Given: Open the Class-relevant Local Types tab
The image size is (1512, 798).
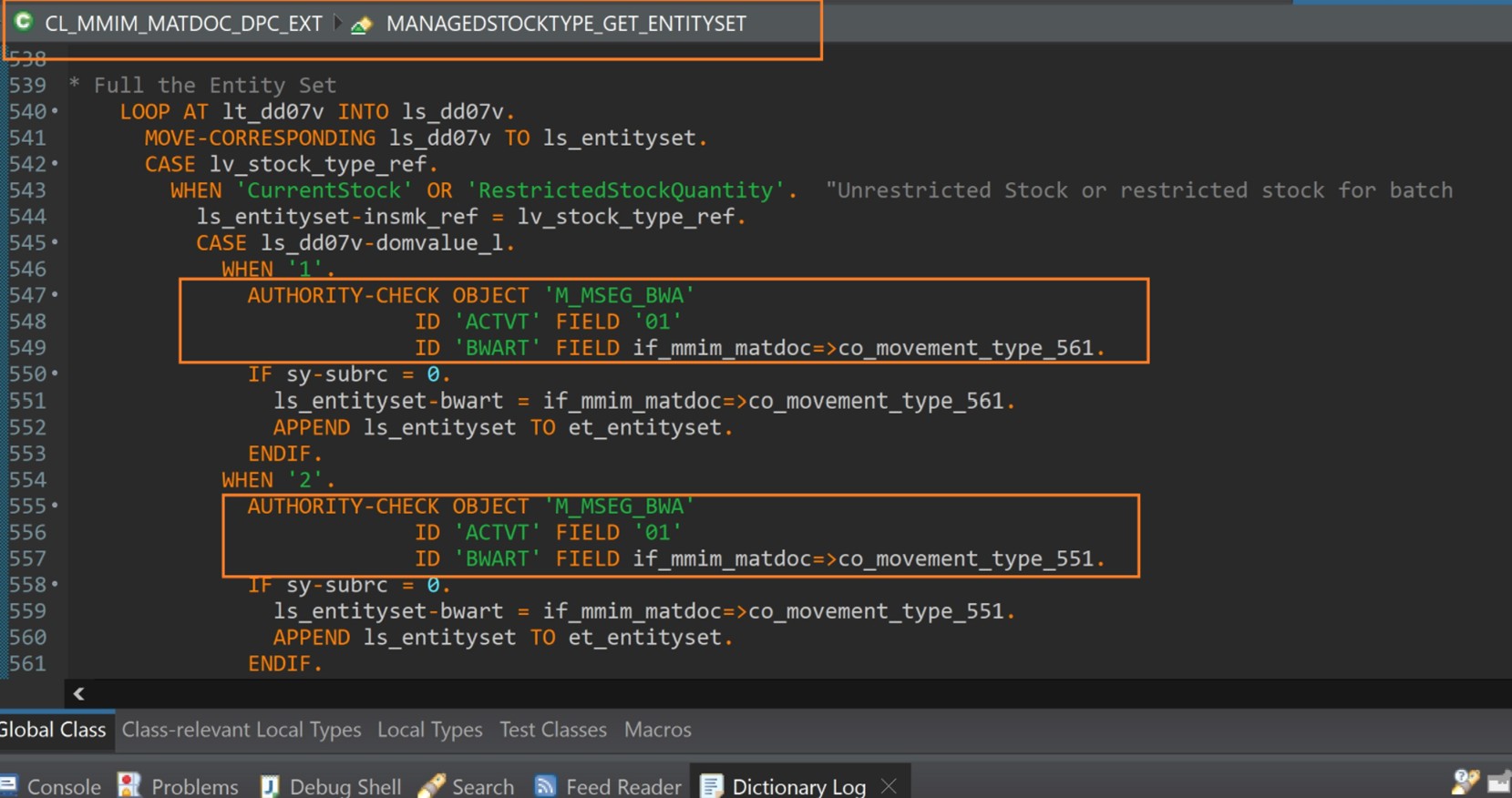Looking at the screenshot, I should pos(242,730).
